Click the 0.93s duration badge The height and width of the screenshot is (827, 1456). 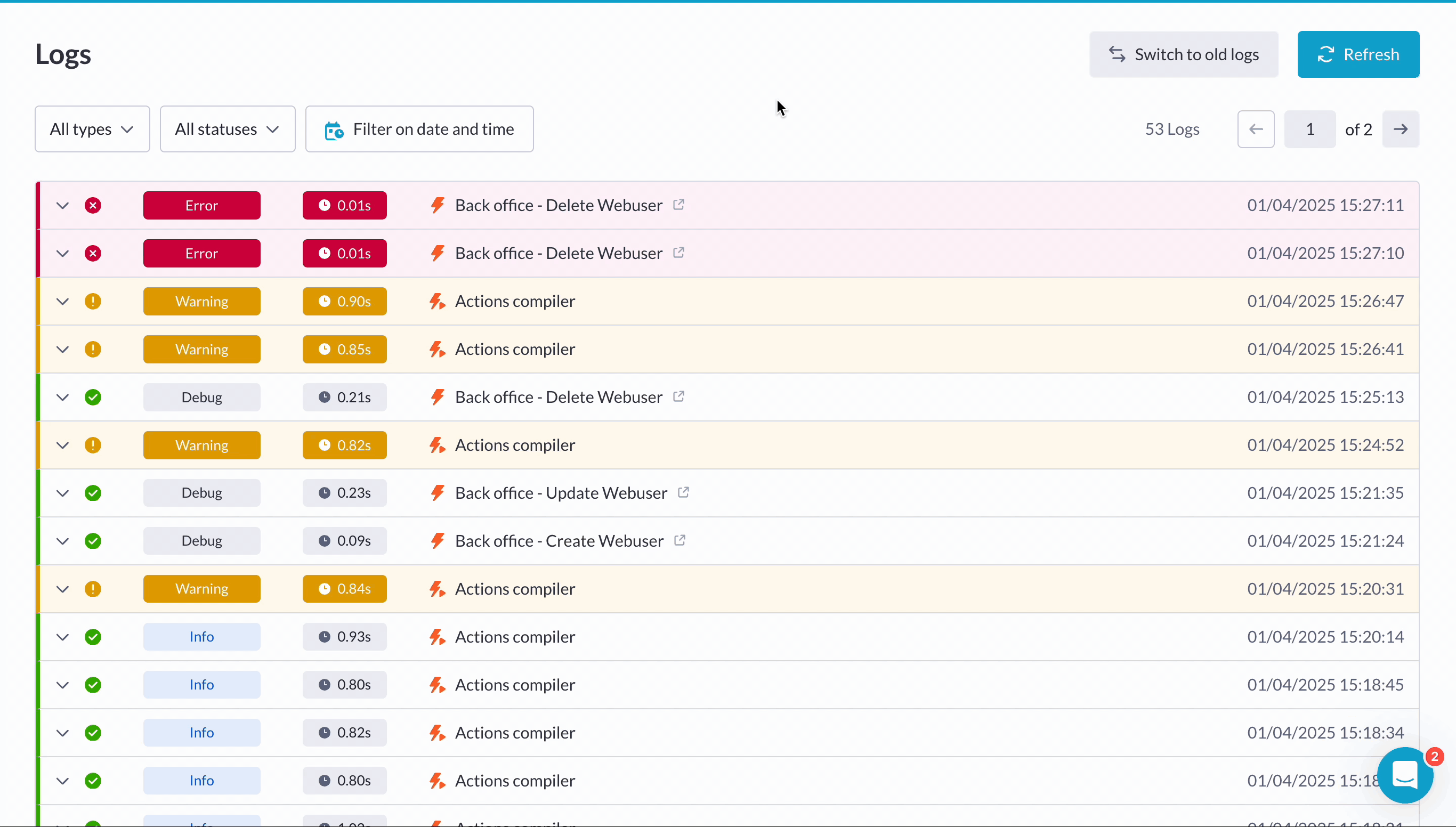[344, 637]
